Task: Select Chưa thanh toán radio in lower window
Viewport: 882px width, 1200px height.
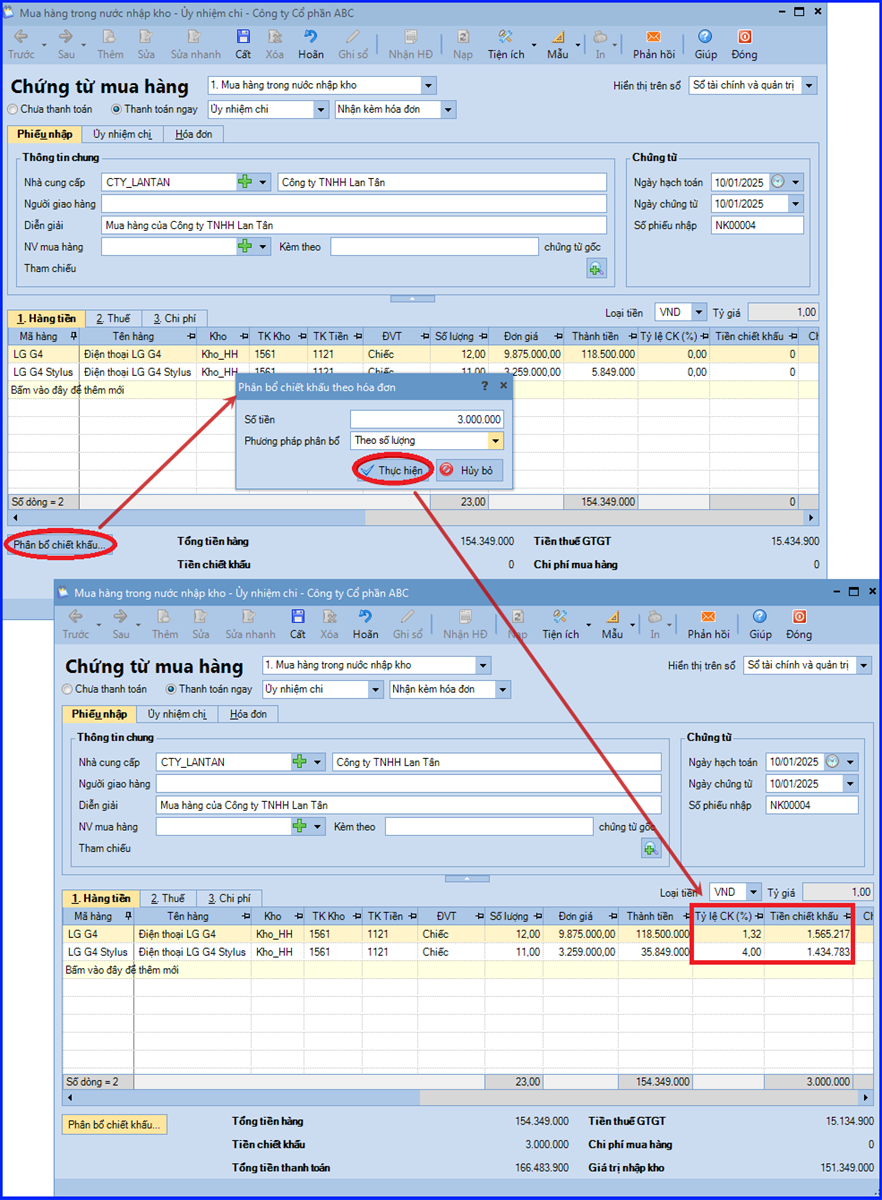Action: tap(67, 689)
